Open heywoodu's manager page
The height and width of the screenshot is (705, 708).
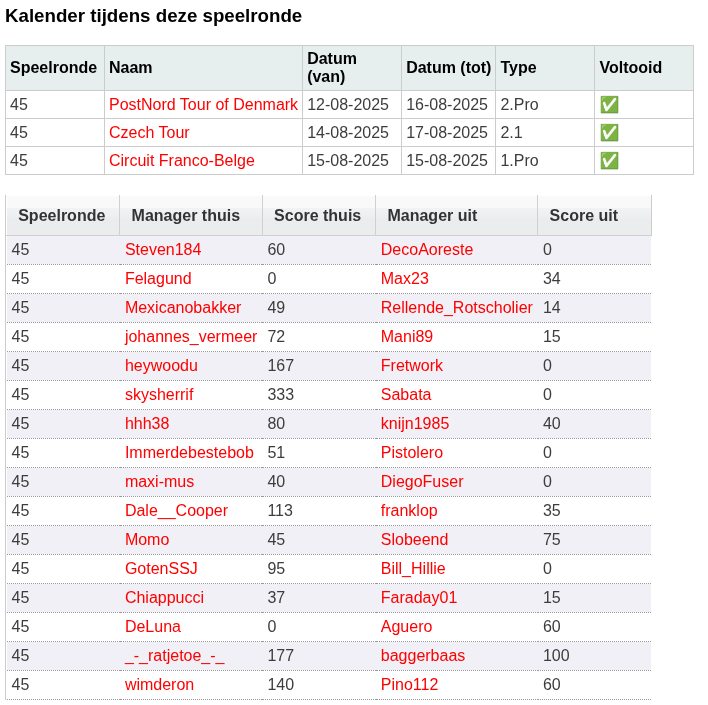pos(161,365)
